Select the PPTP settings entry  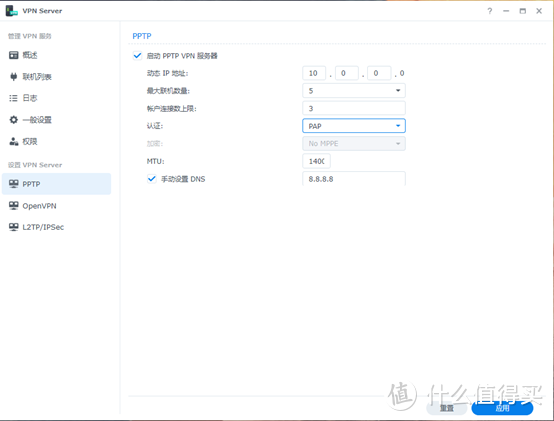[57, 184]
